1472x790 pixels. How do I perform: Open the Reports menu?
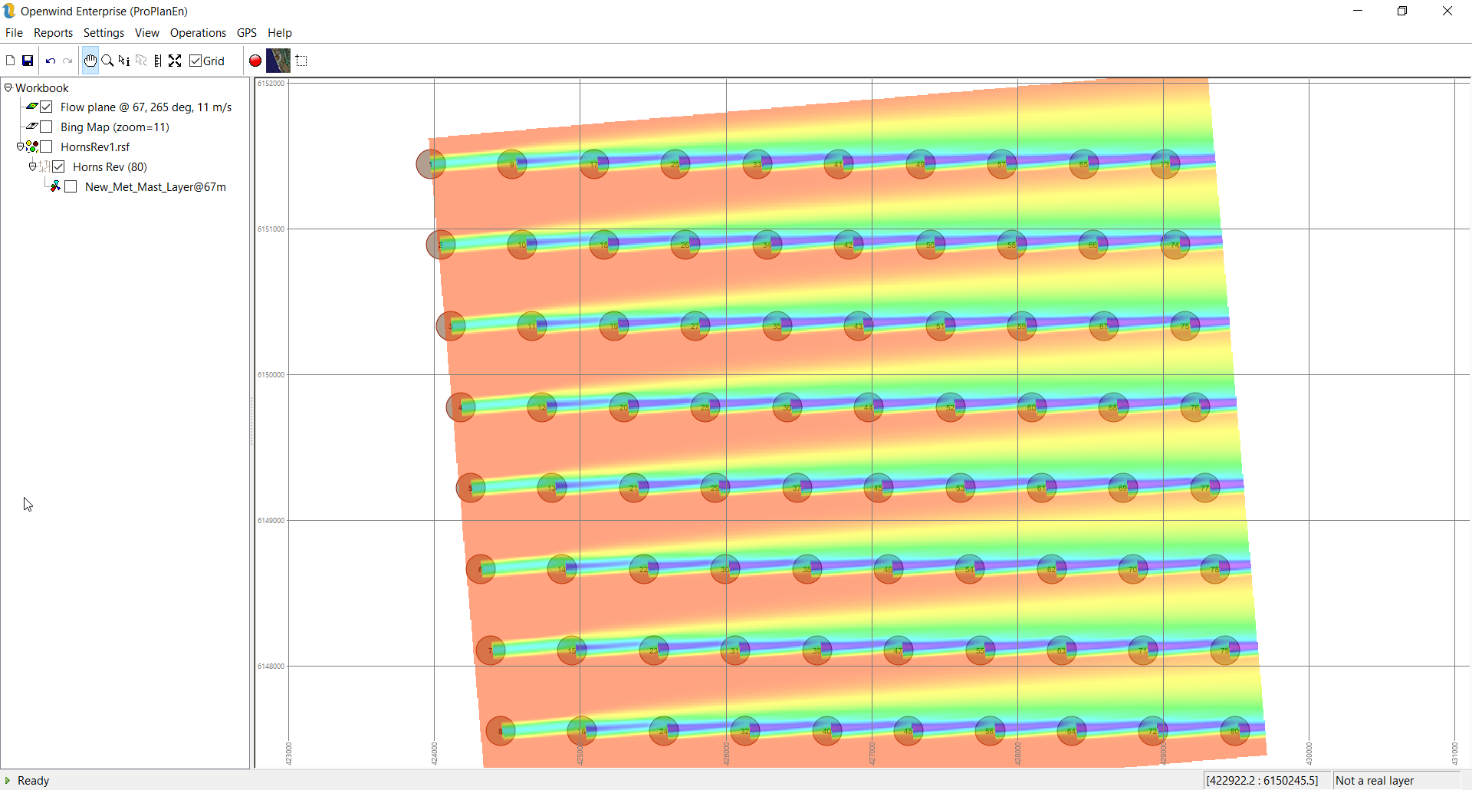click(53, 33)
